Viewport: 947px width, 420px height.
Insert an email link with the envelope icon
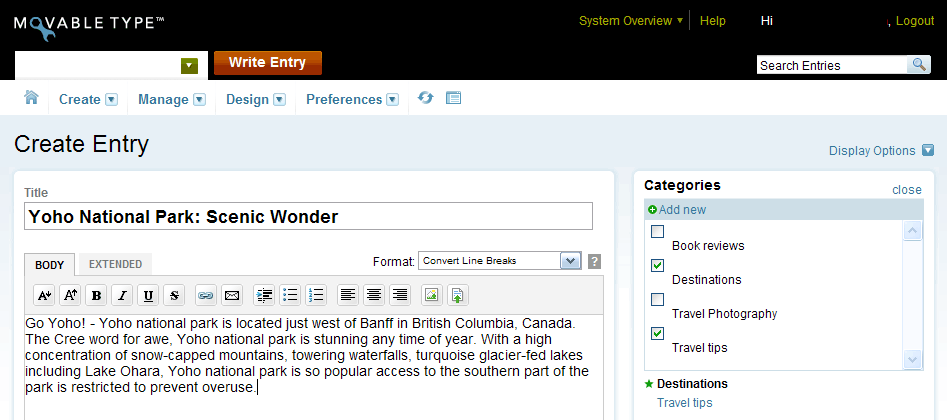tap(231, 295)
